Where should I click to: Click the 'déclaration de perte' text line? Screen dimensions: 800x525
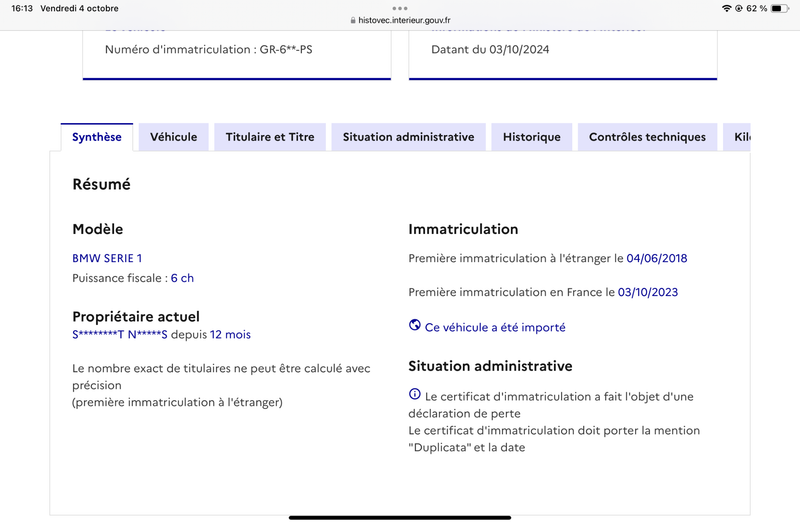pyautogui.click(x=464, y=414)
